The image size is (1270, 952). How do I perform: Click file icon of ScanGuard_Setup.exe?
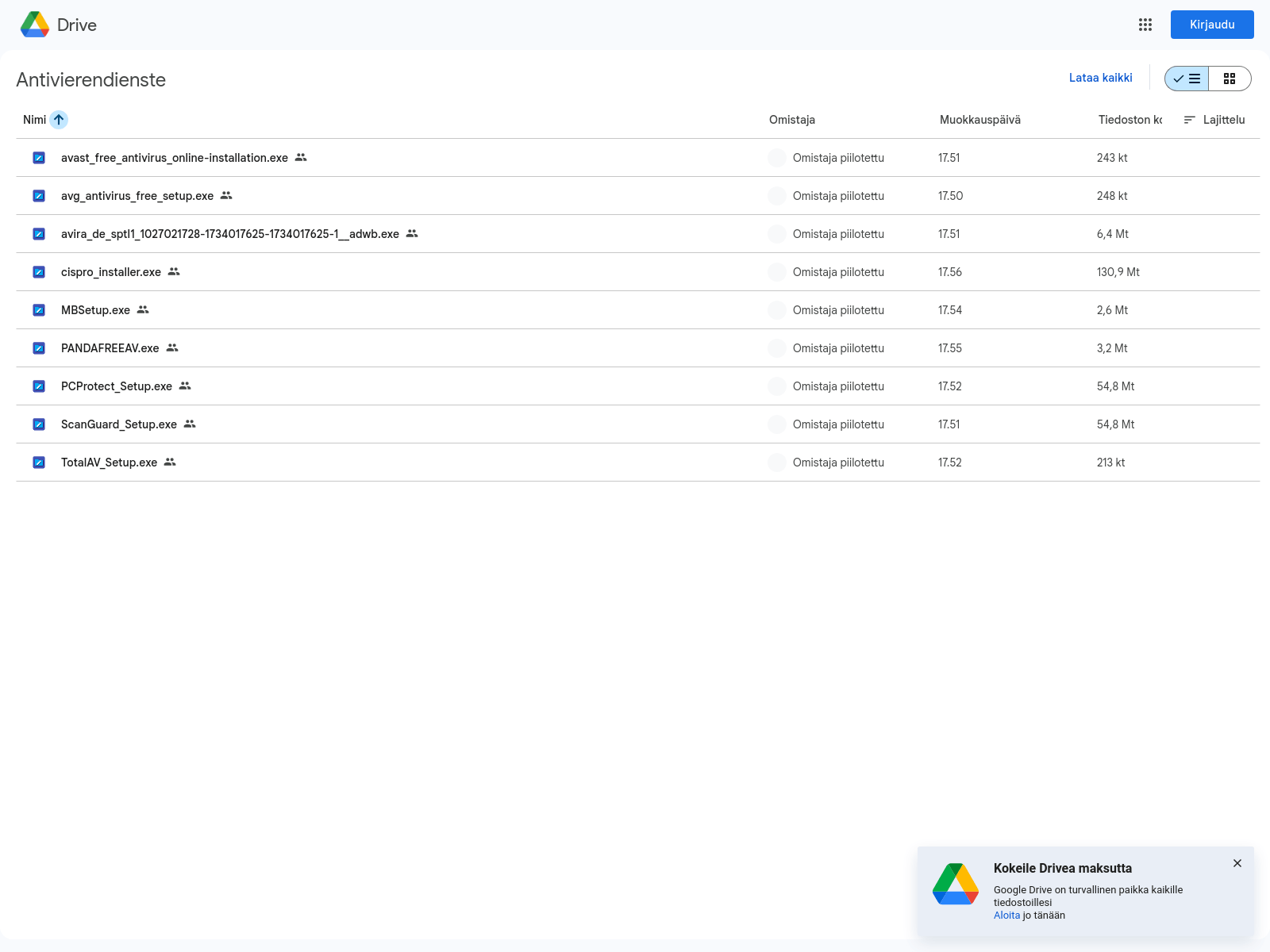coord(39,424)
